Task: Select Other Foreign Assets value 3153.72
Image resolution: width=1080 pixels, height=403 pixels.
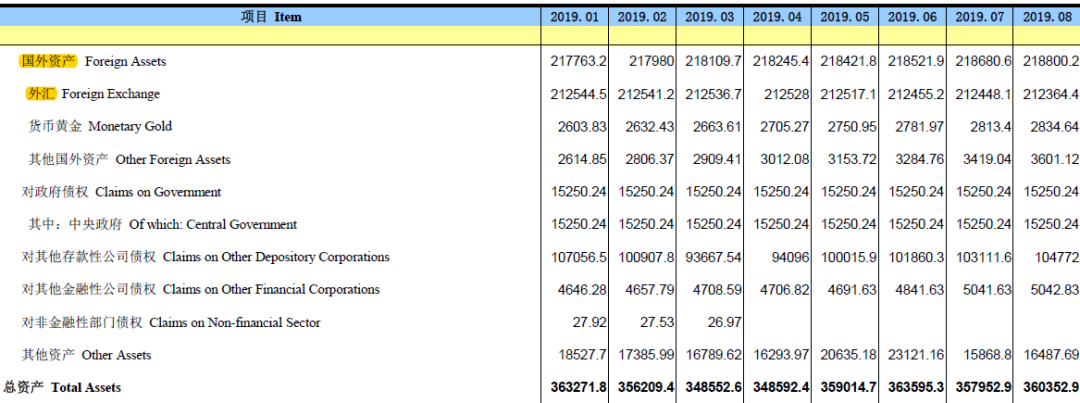Action: pos(852,159)
